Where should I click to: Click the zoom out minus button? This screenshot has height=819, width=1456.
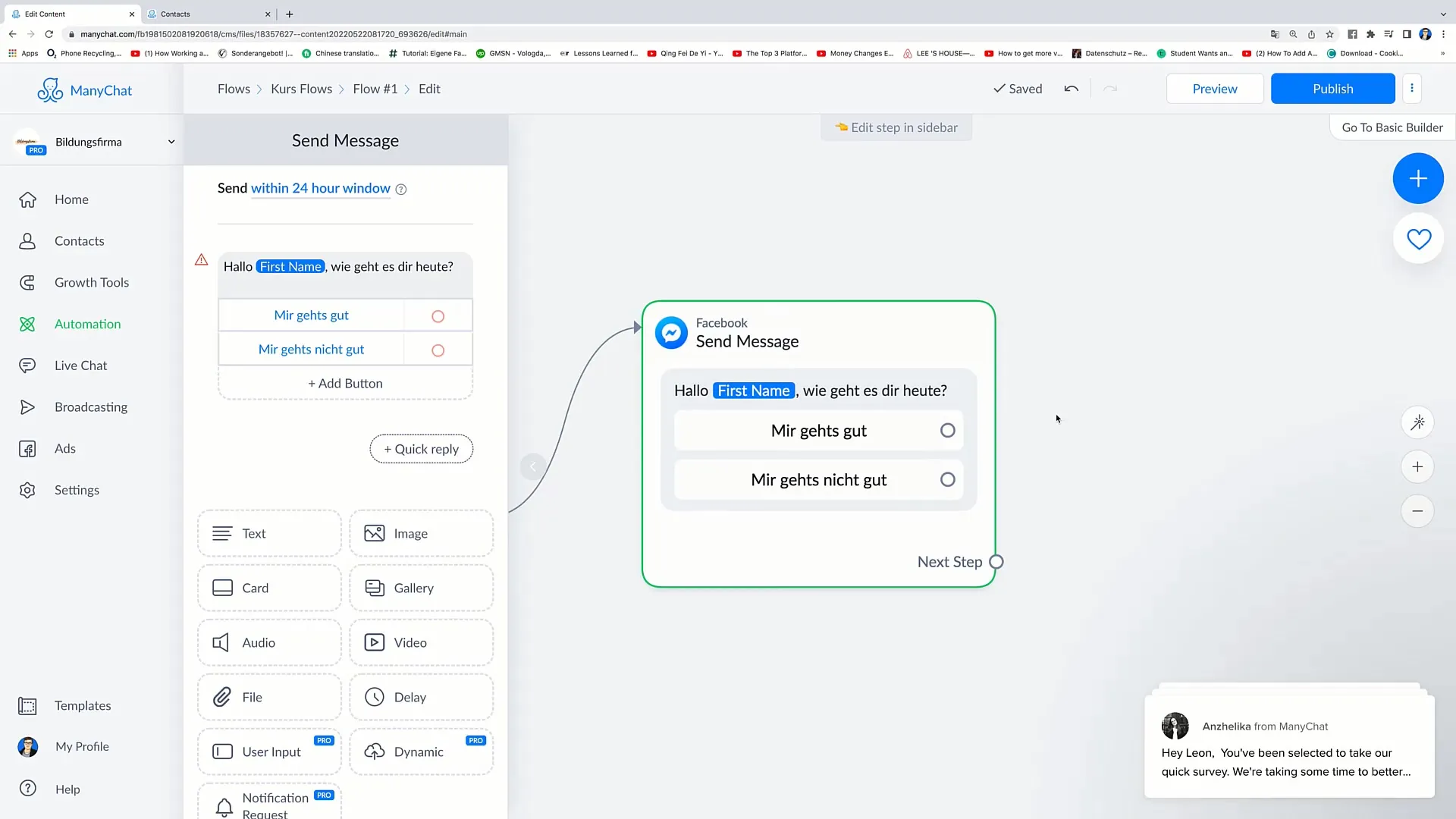[x=1417, y=511]
